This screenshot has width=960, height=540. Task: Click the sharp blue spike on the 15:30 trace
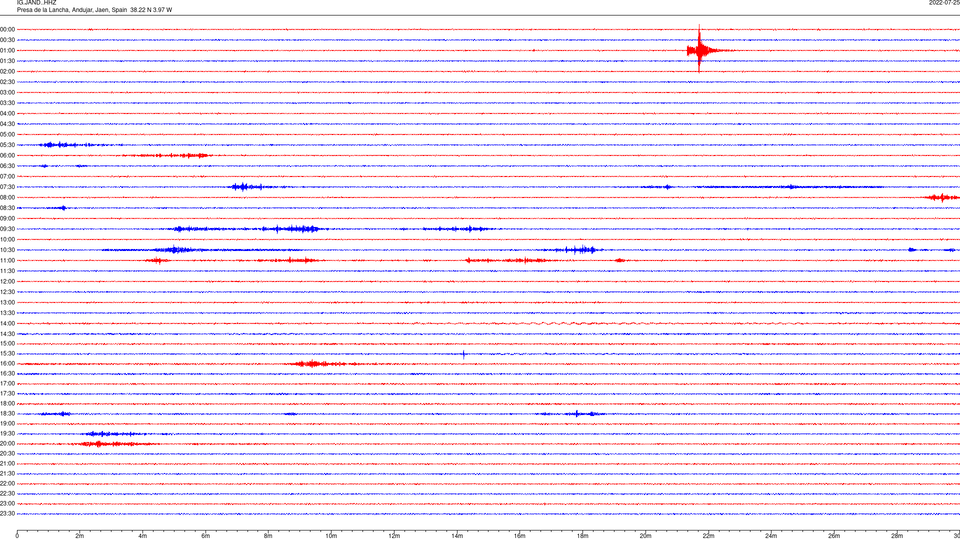[x=463, y=354]
